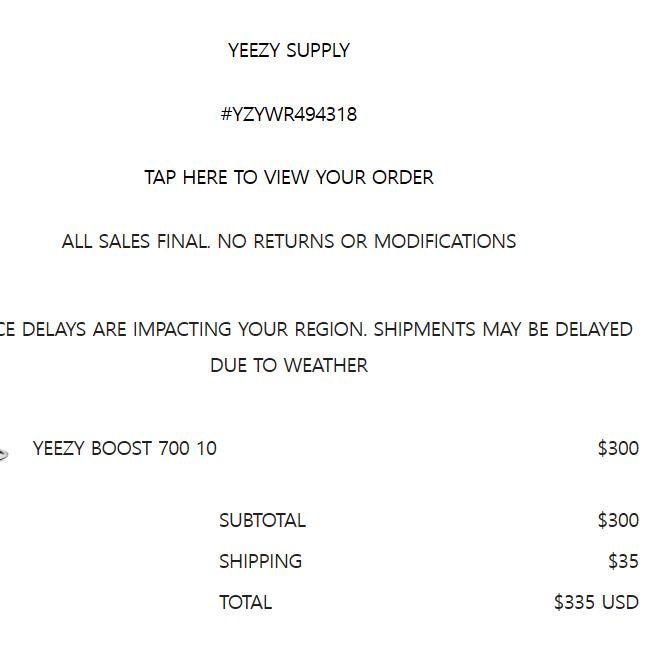
Task: Click the SUBTOTAL label
Action: (262, 521)
